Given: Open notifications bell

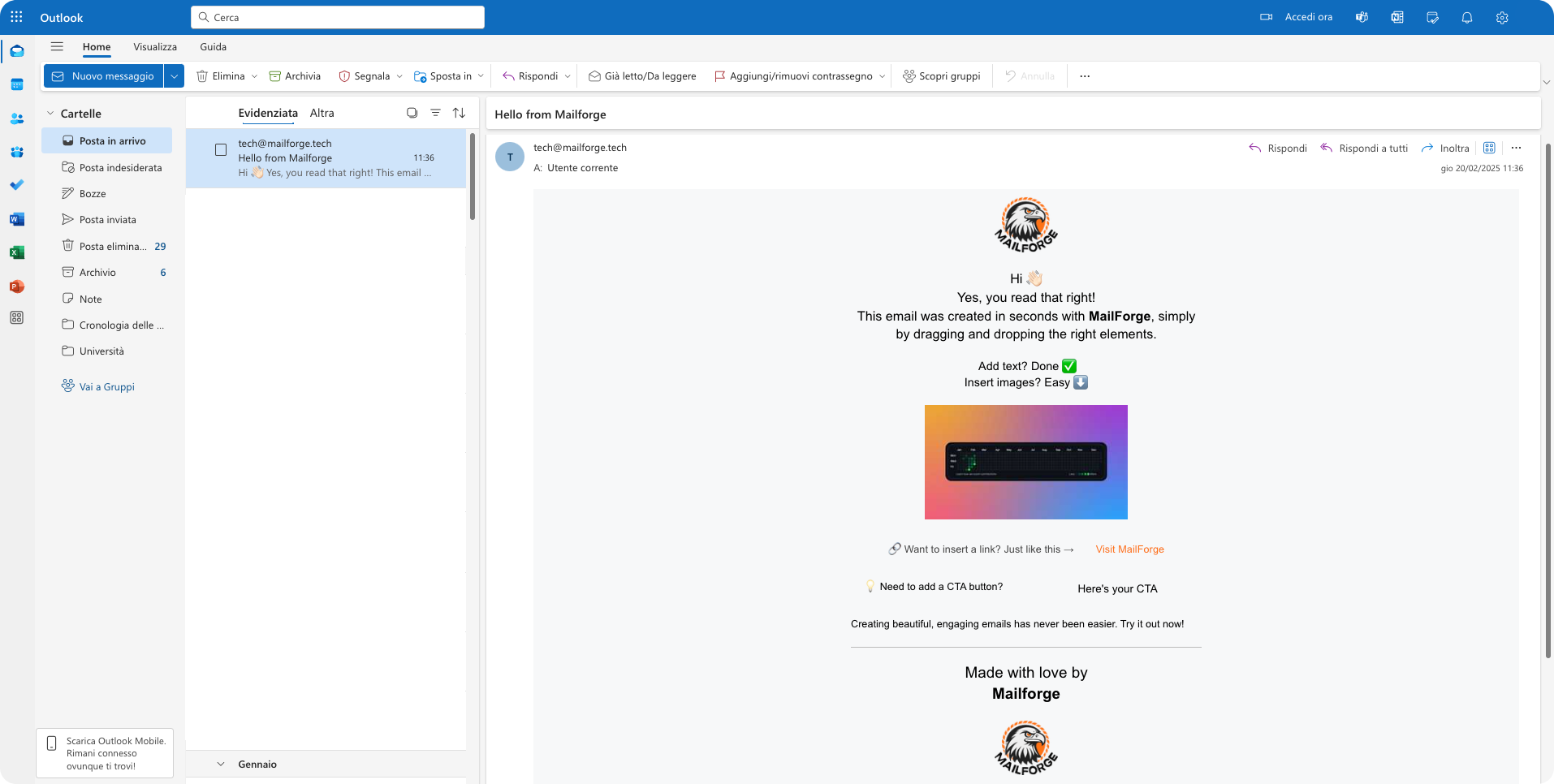Looking at the screenshot, I should pyautogui.click(x=1467, y=17).
